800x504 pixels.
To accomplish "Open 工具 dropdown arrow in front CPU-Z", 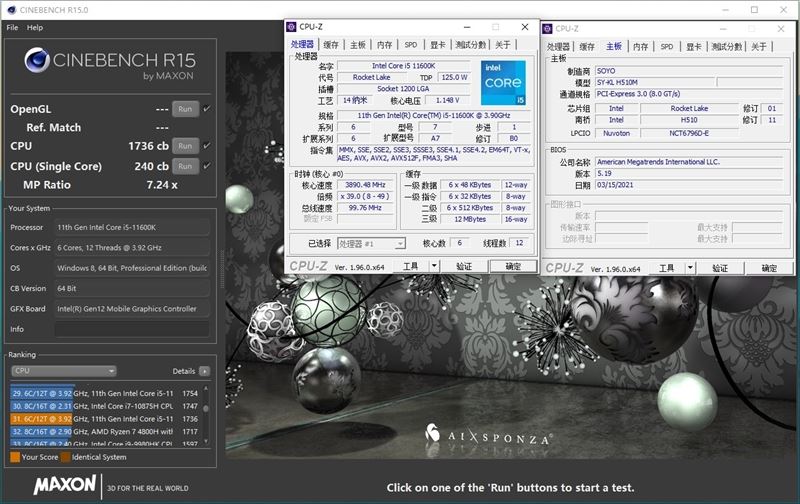I will tap(434, 266).
